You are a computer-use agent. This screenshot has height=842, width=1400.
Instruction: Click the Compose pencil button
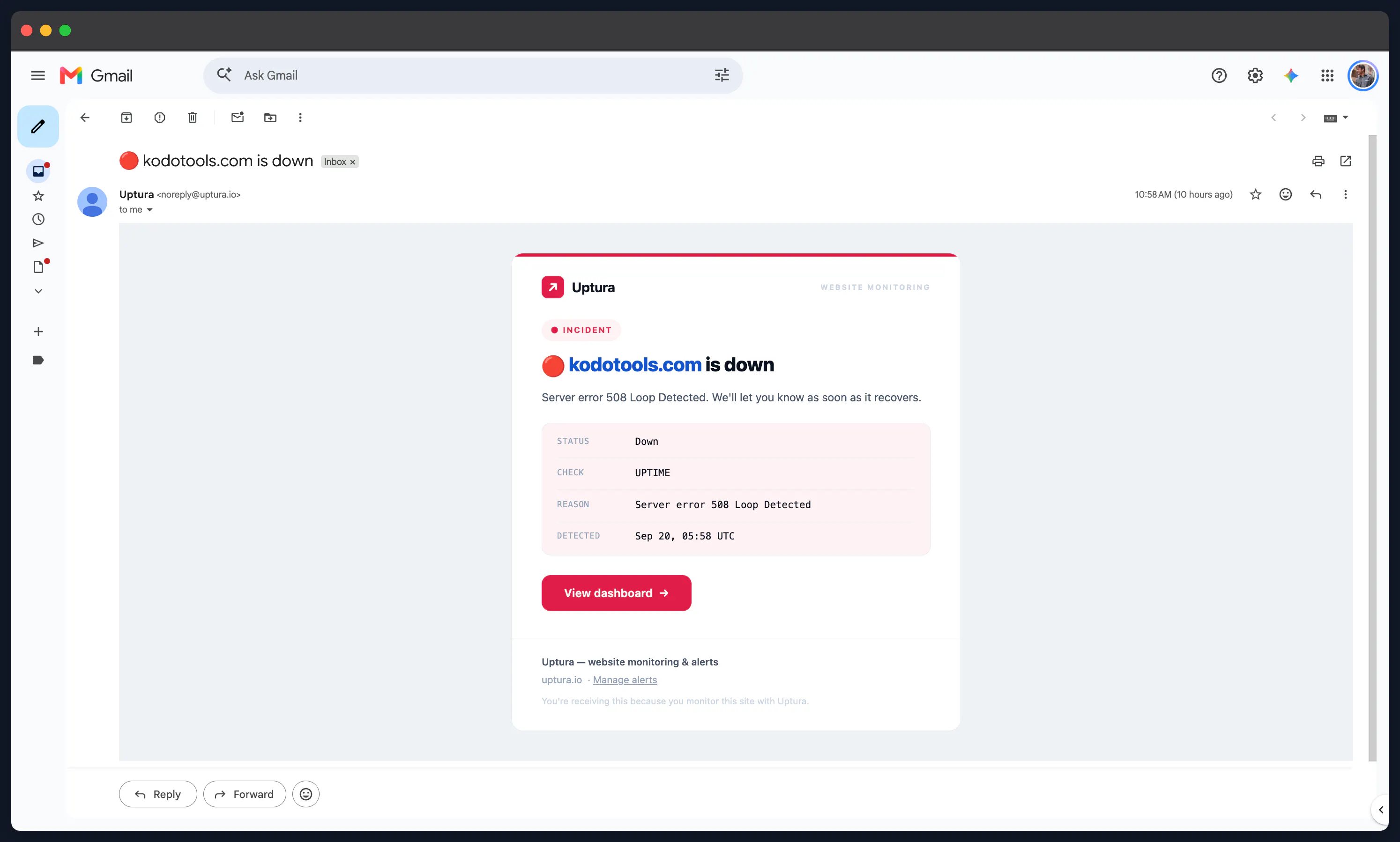pyautogui.click(x=38, y=126)
